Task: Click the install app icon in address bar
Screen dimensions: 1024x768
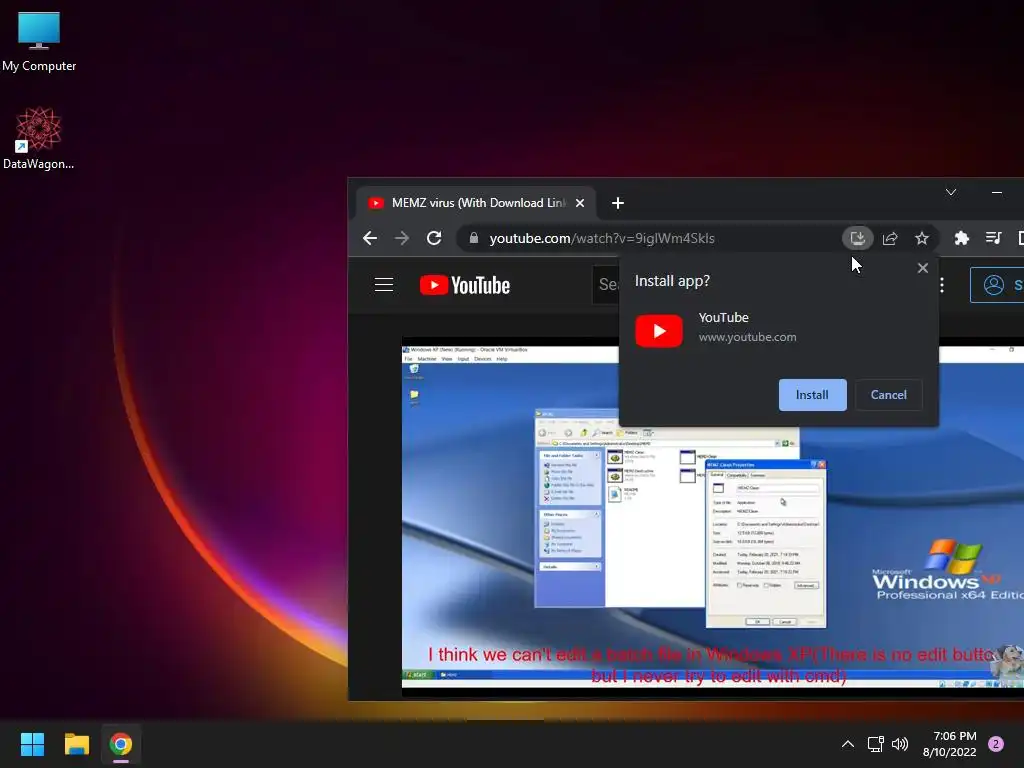Action: click(x=857, y=238)
